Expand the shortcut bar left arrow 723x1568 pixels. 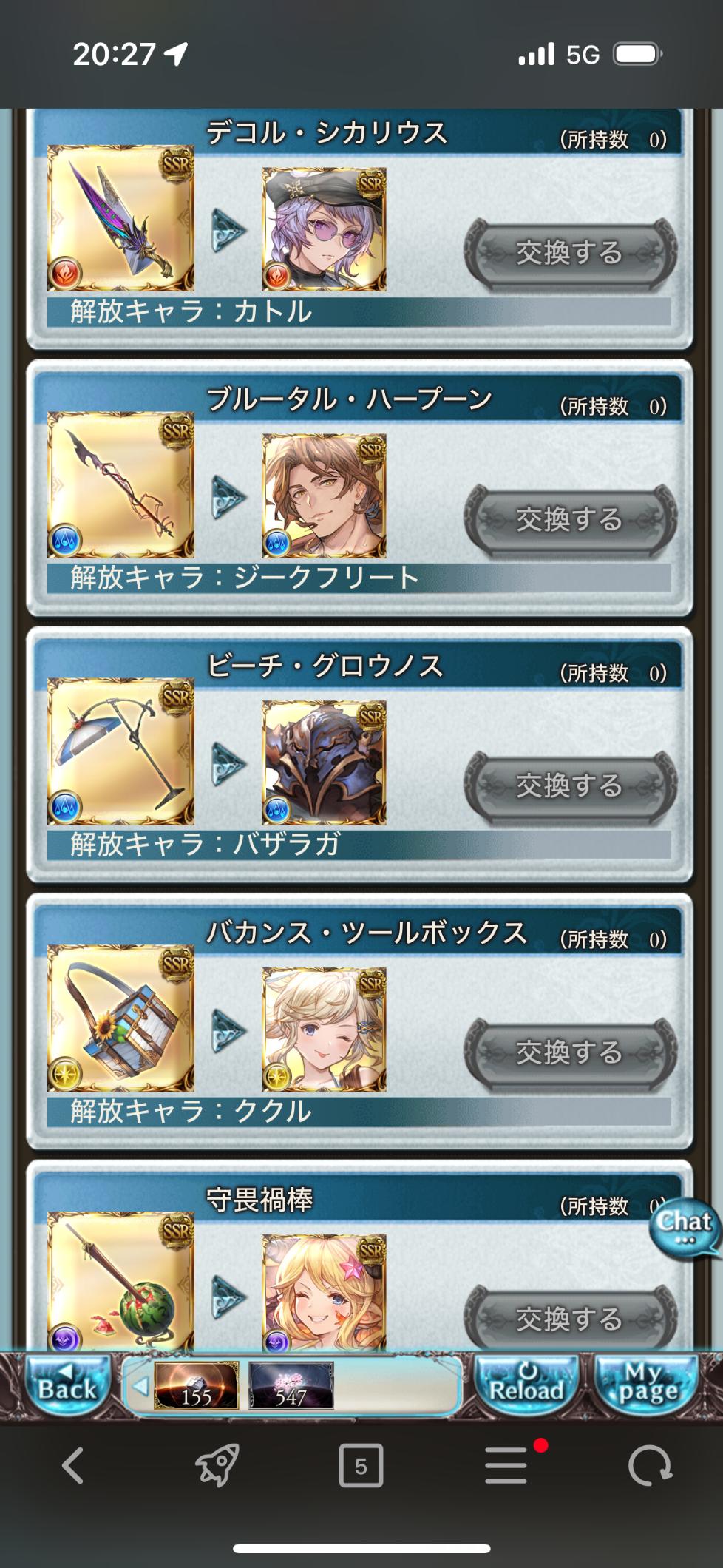(140, 1386)
